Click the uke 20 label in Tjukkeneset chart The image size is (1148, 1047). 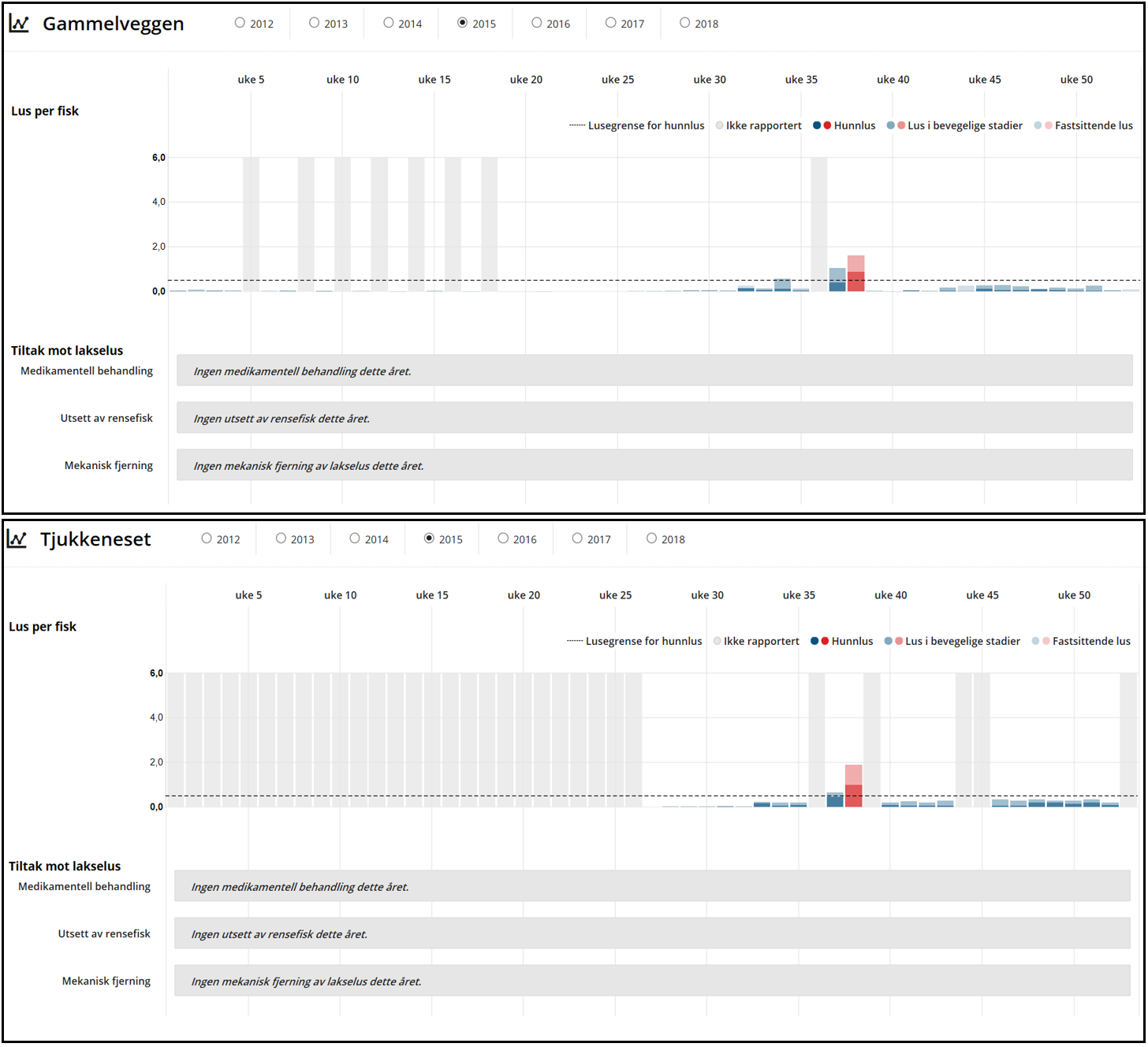click(524, 595)
